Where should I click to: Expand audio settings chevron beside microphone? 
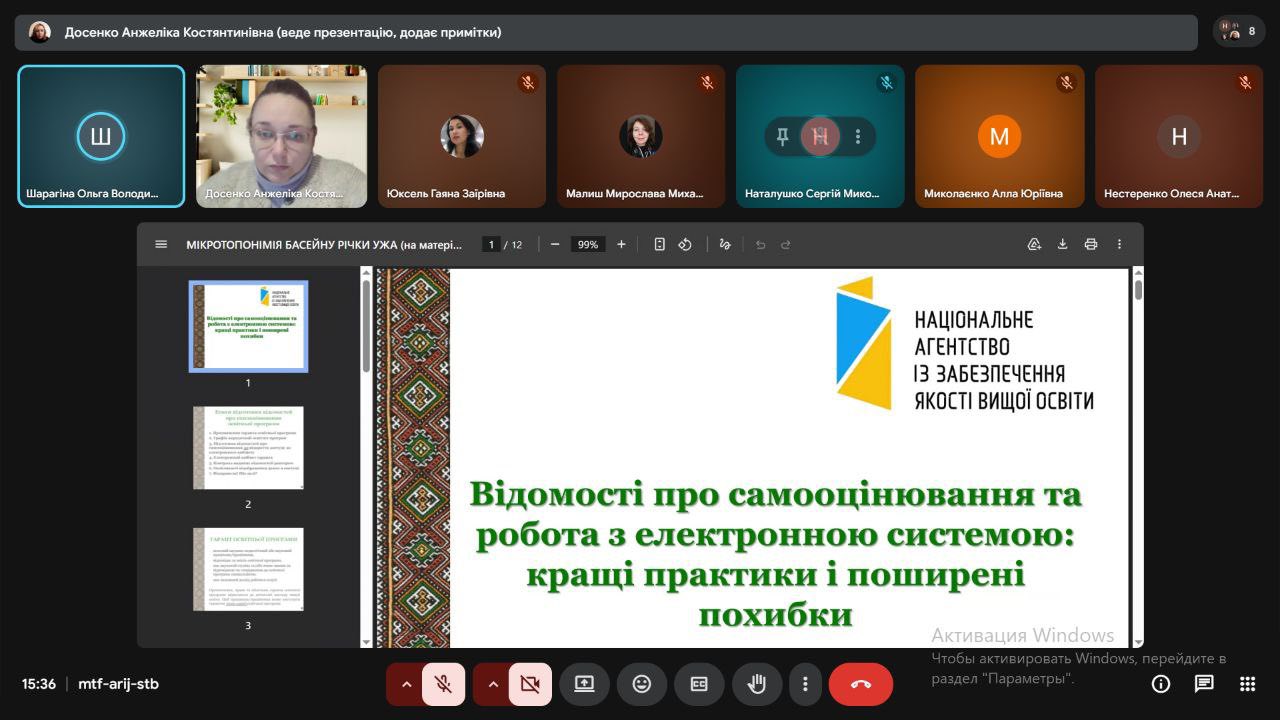406,684
